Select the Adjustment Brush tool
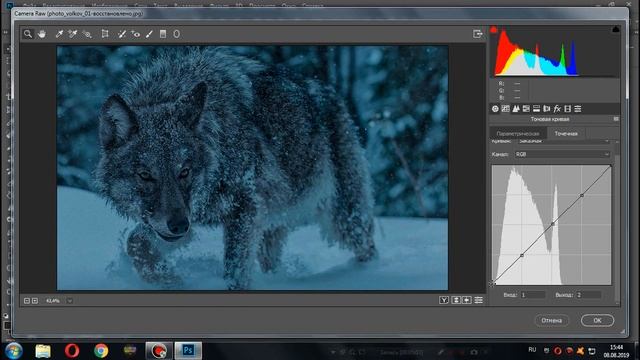The image size is (640, 360). click(x=149, y=34)
